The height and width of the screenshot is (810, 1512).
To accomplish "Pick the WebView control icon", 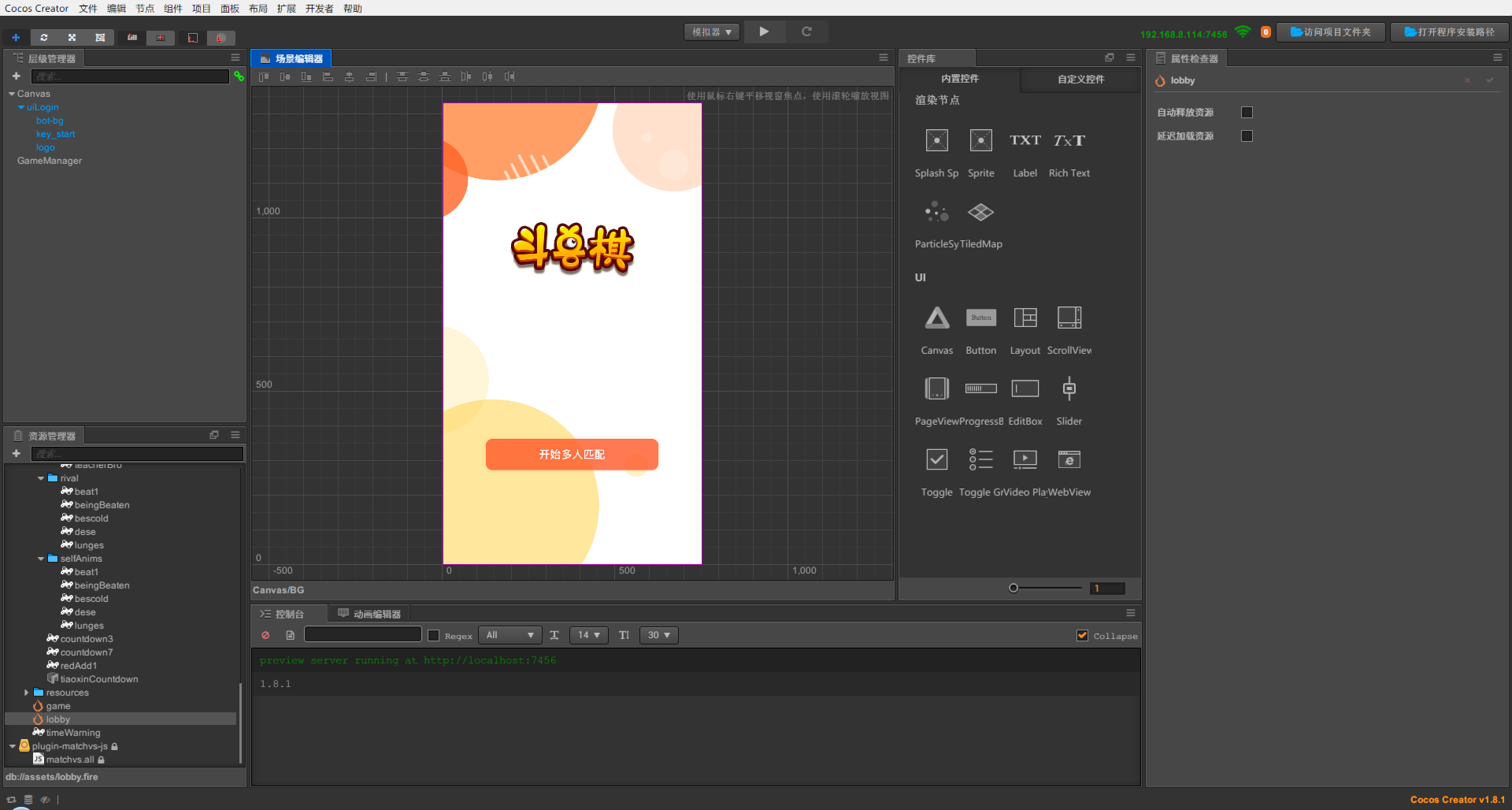I will (1069, 459).
